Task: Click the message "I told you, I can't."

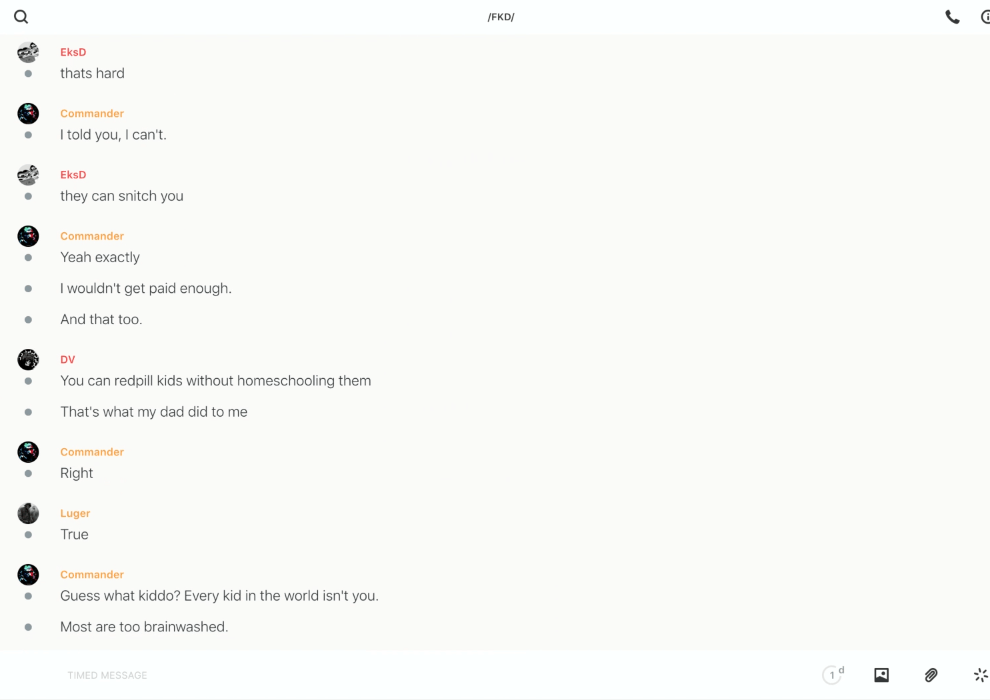Action: coord(113,135)
